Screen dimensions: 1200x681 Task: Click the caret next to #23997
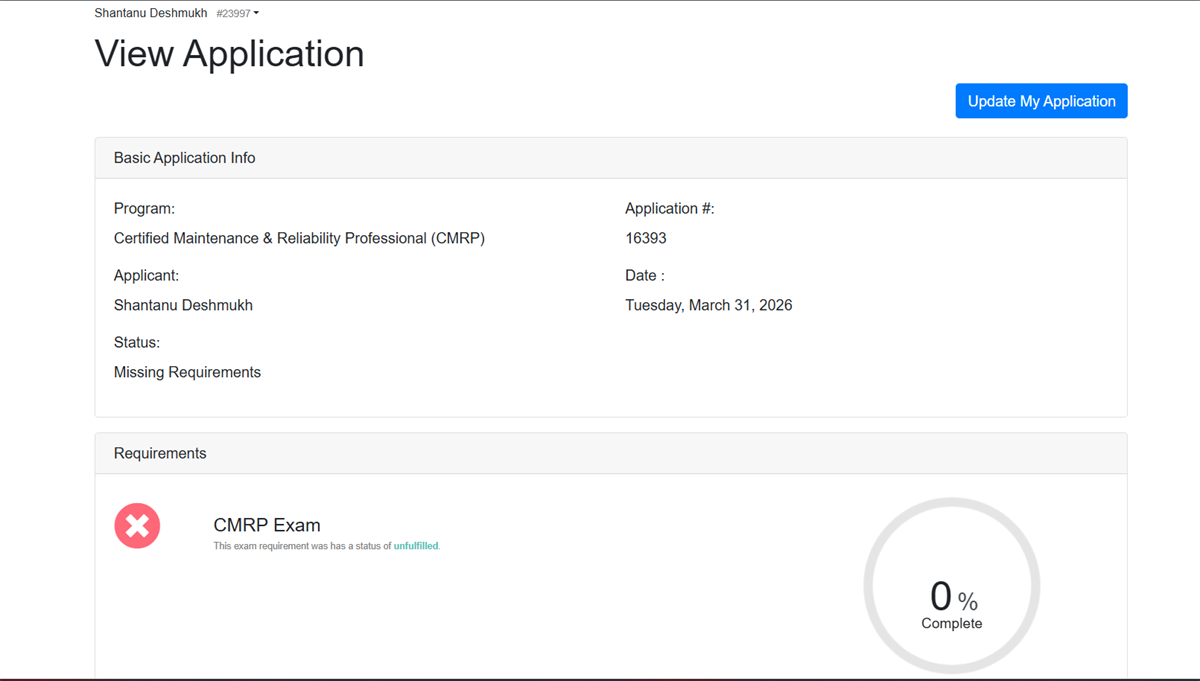pyautogui.click(x=257, y=13)
